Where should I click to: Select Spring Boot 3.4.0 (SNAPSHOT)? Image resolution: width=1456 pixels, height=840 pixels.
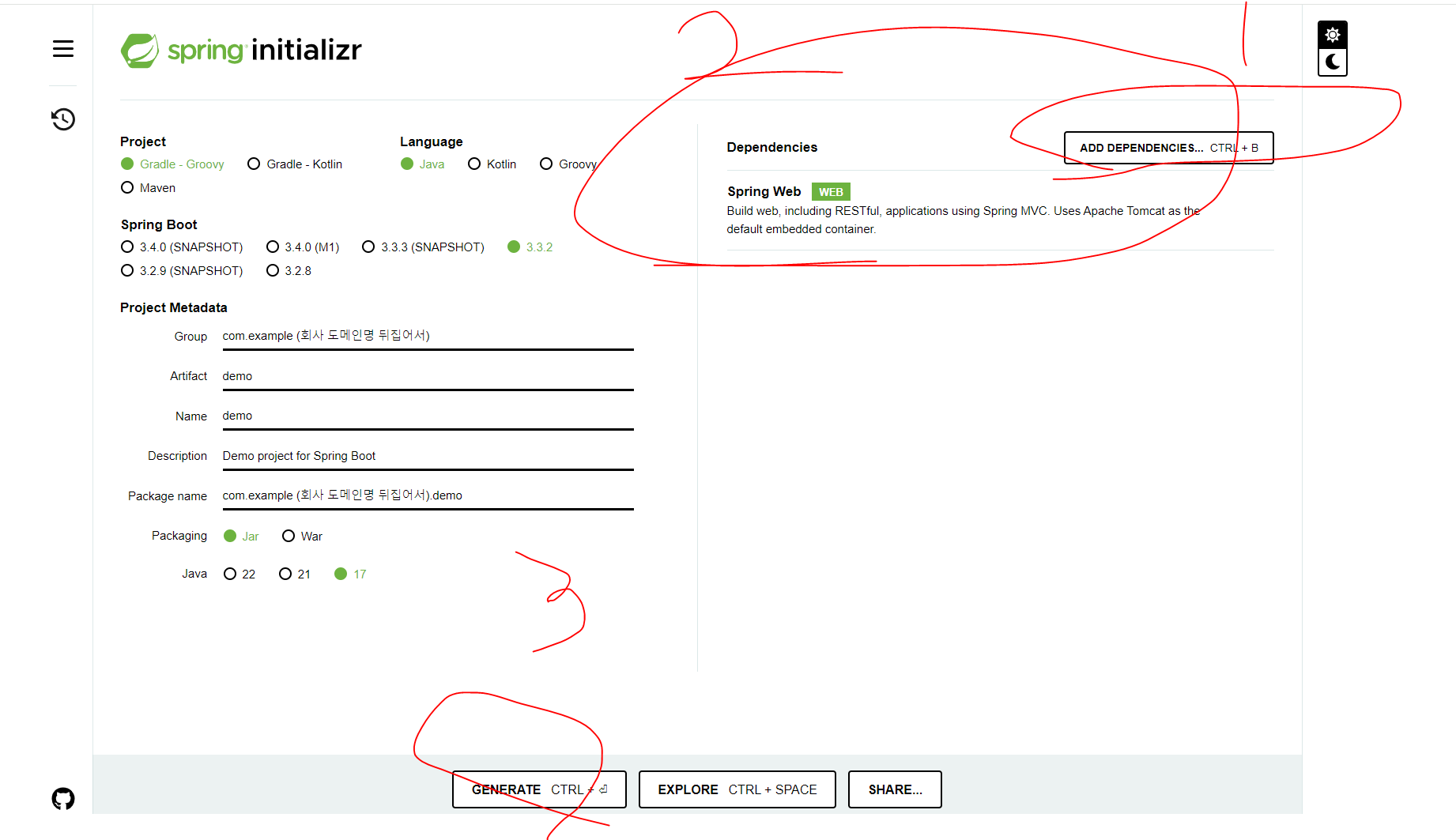(182, 247)
